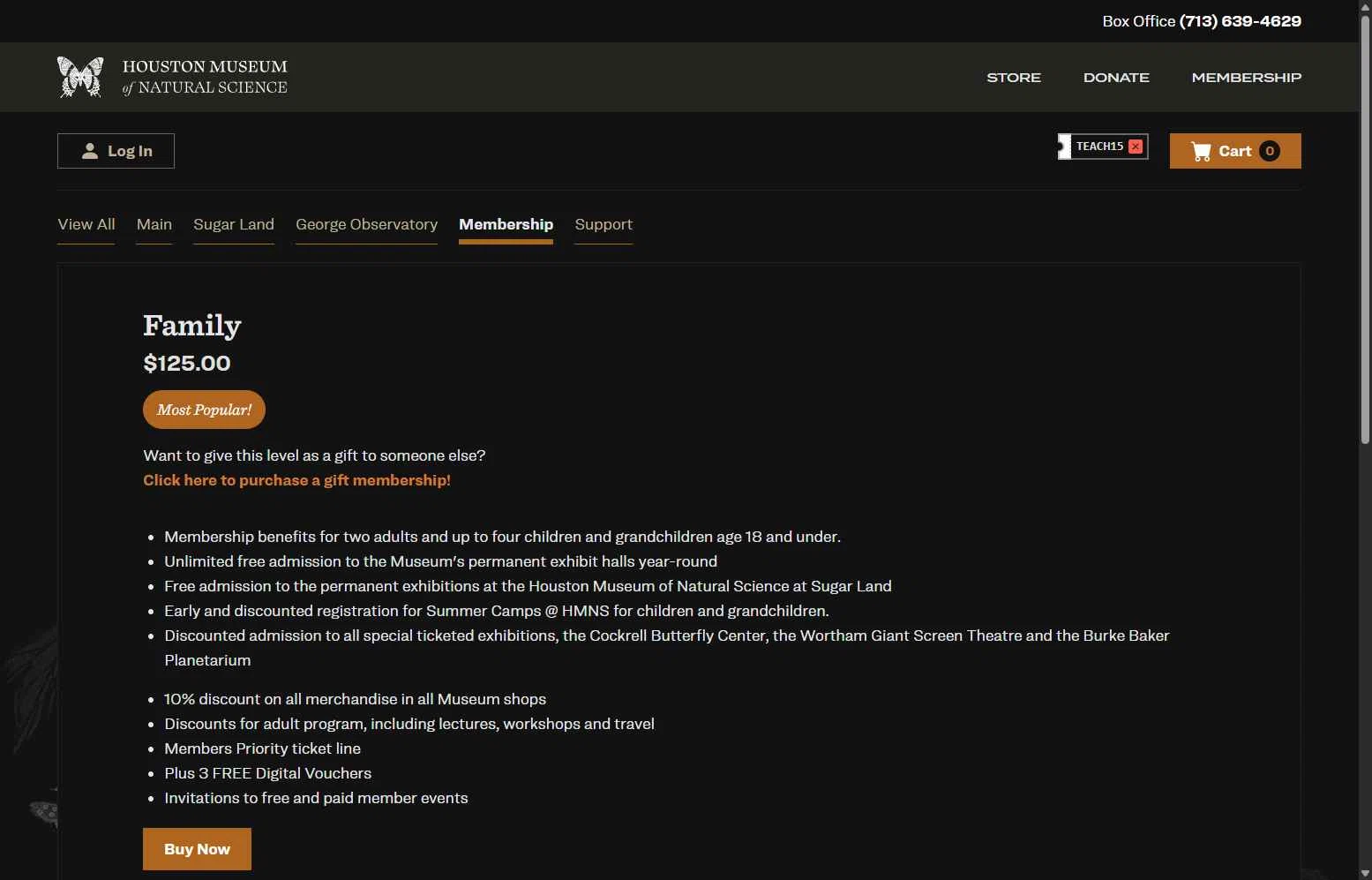
Task: Click the 'Plus 3 FREE Digital Vouchers' line
Action: (x=268, y=773)
